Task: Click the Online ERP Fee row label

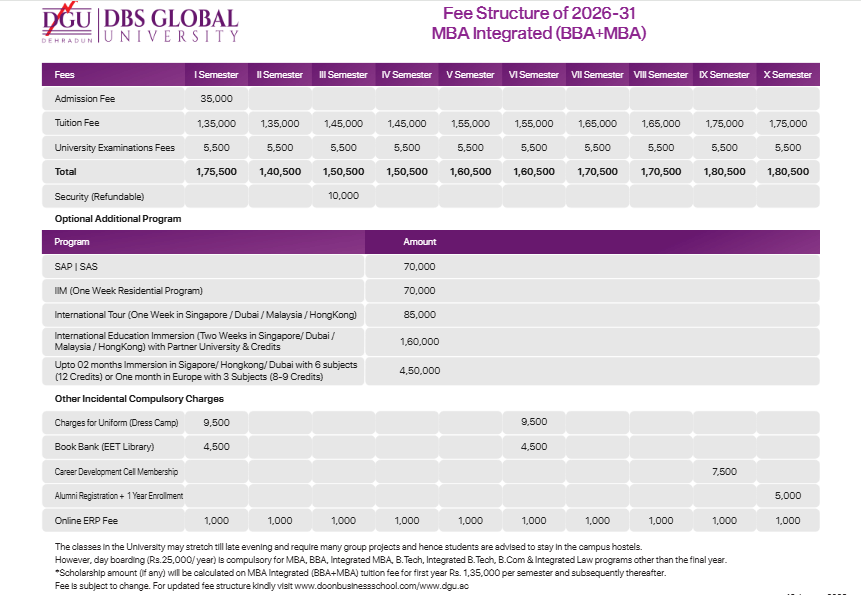Action: tap(89, 520)
